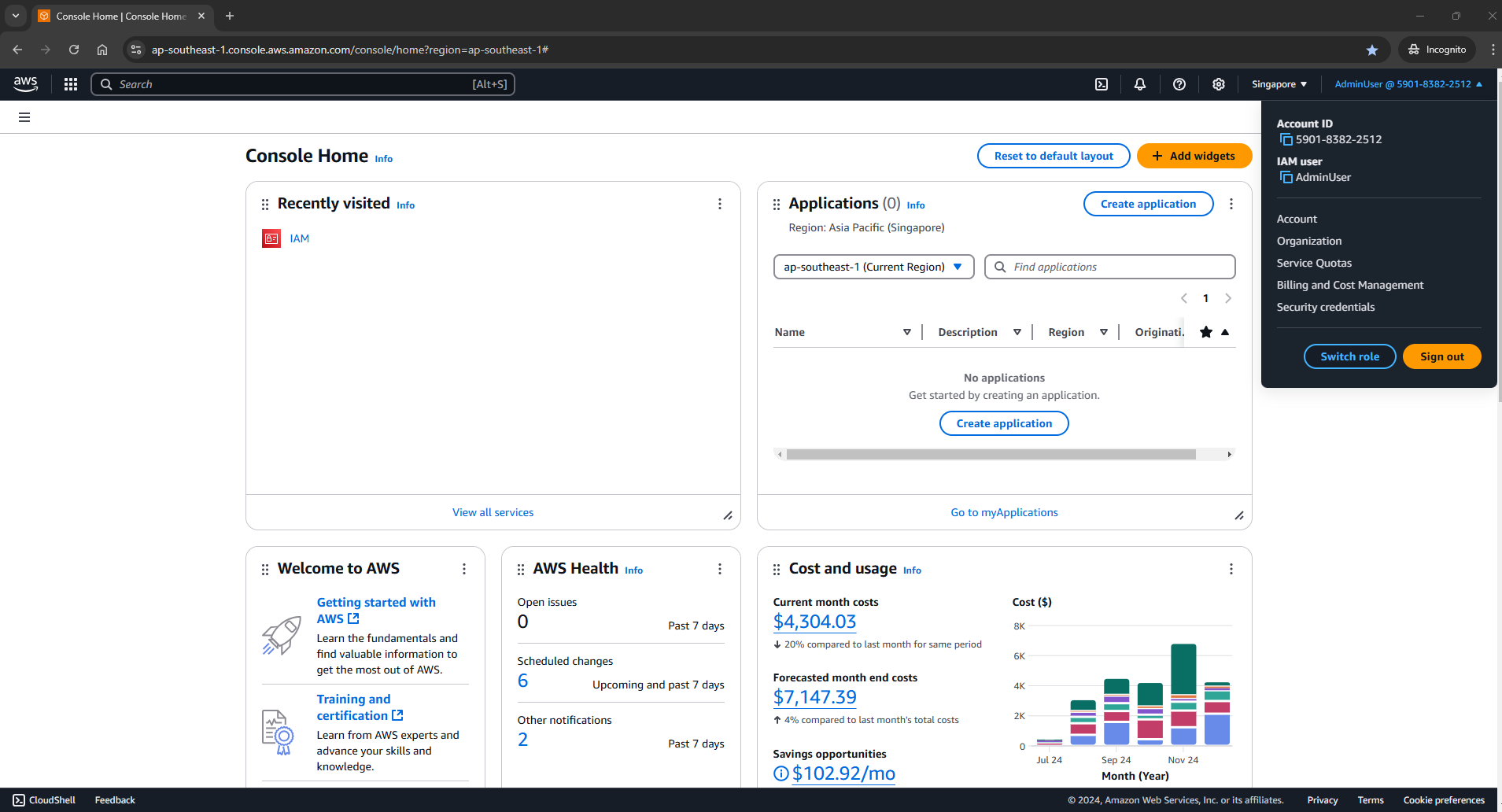Open Service Quotas from the user menu
1502x812 pixels.
pos(1314,263)
